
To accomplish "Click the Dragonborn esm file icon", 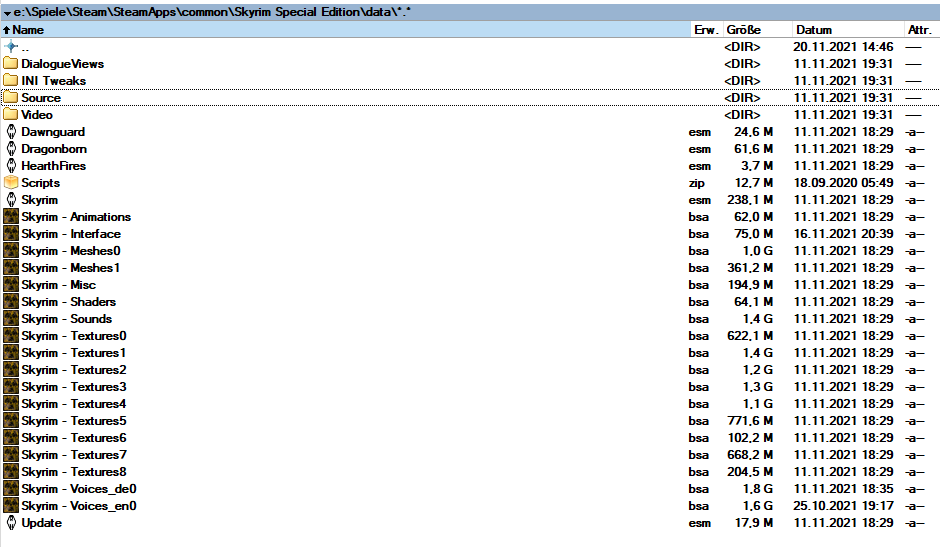I will [x=11, y=149].
